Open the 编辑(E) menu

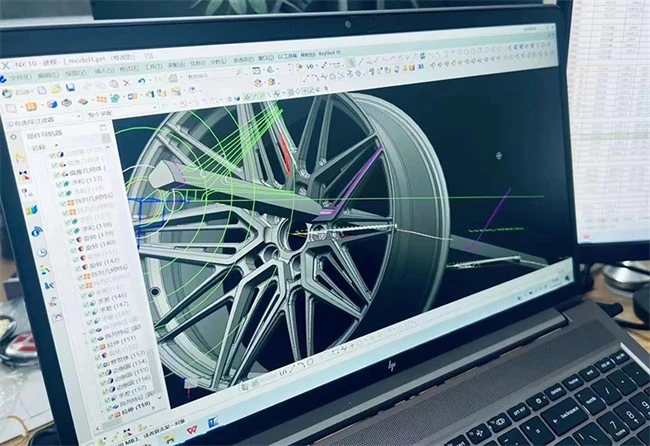(x=48, y=75)
